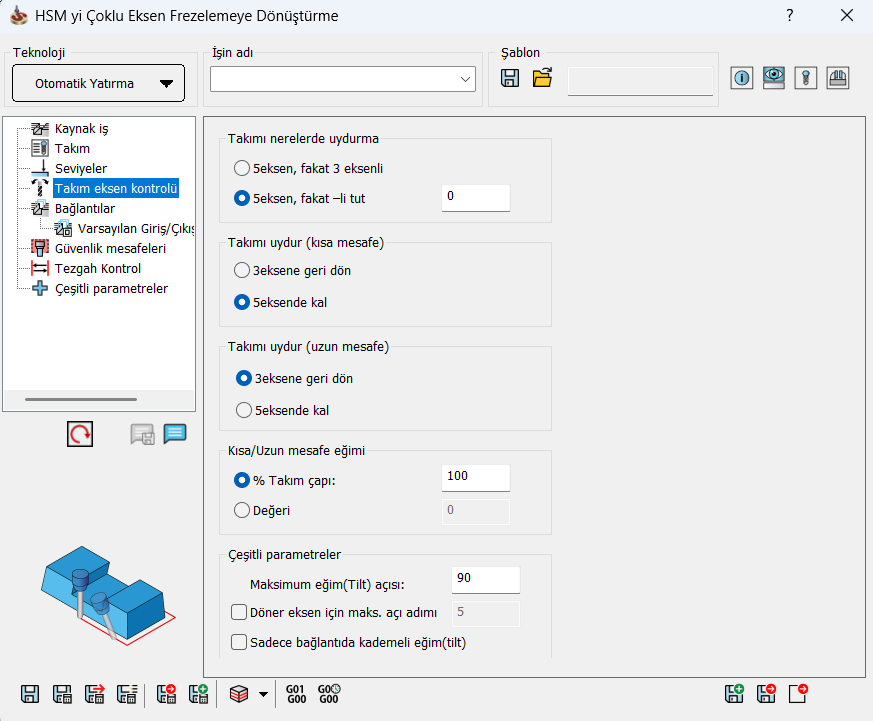Screen dimensions: 873x721
Task: Expand the İşin adı combo box
Action: (466, 79)
